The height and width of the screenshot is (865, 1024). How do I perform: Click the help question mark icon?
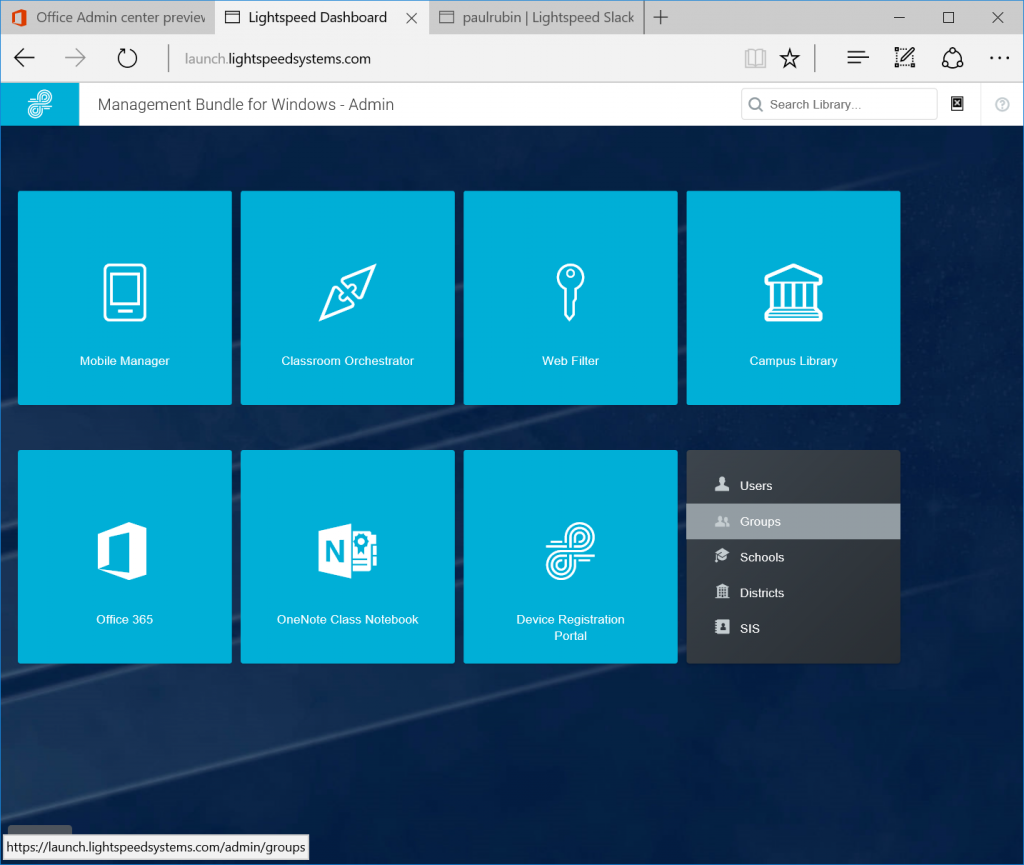click(x=1002, y=104)
